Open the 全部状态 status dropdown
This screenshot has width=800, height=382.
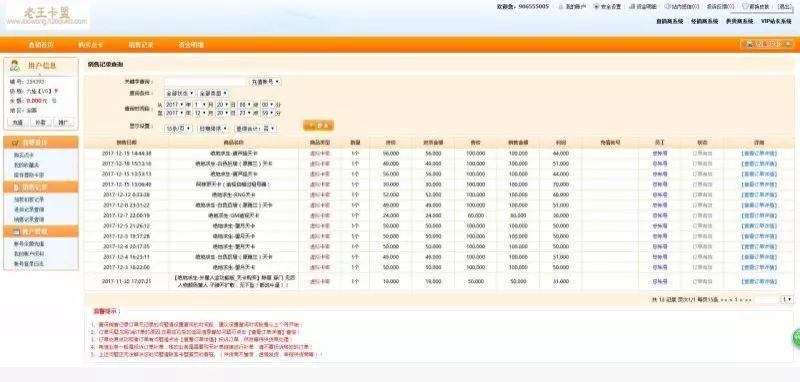[180, 93]
